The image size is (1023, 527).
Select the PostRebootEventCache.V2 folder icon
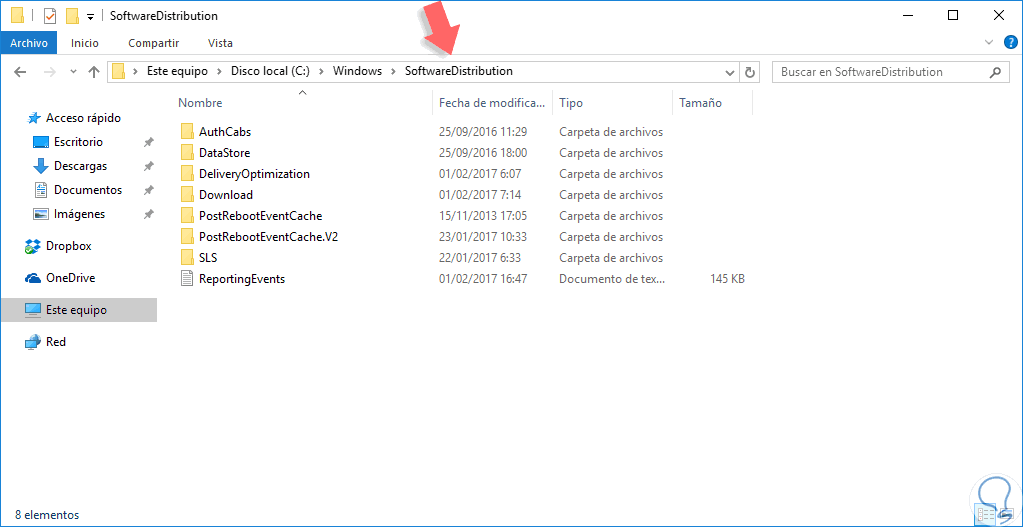tap(187, 237)
